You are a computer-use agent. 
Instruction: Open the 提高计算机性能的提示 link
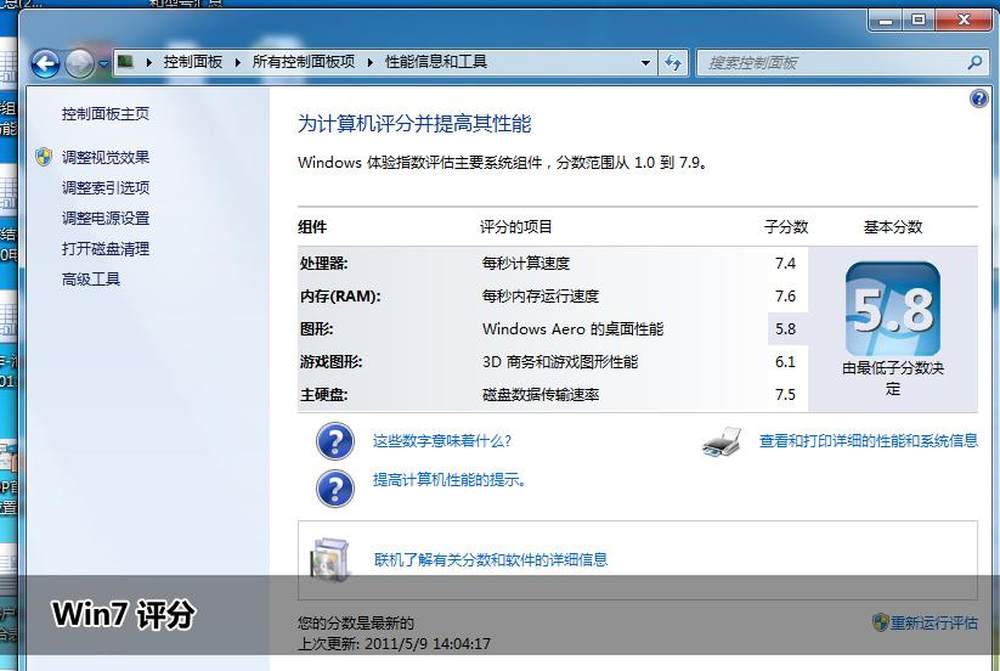tap(449, 480)
